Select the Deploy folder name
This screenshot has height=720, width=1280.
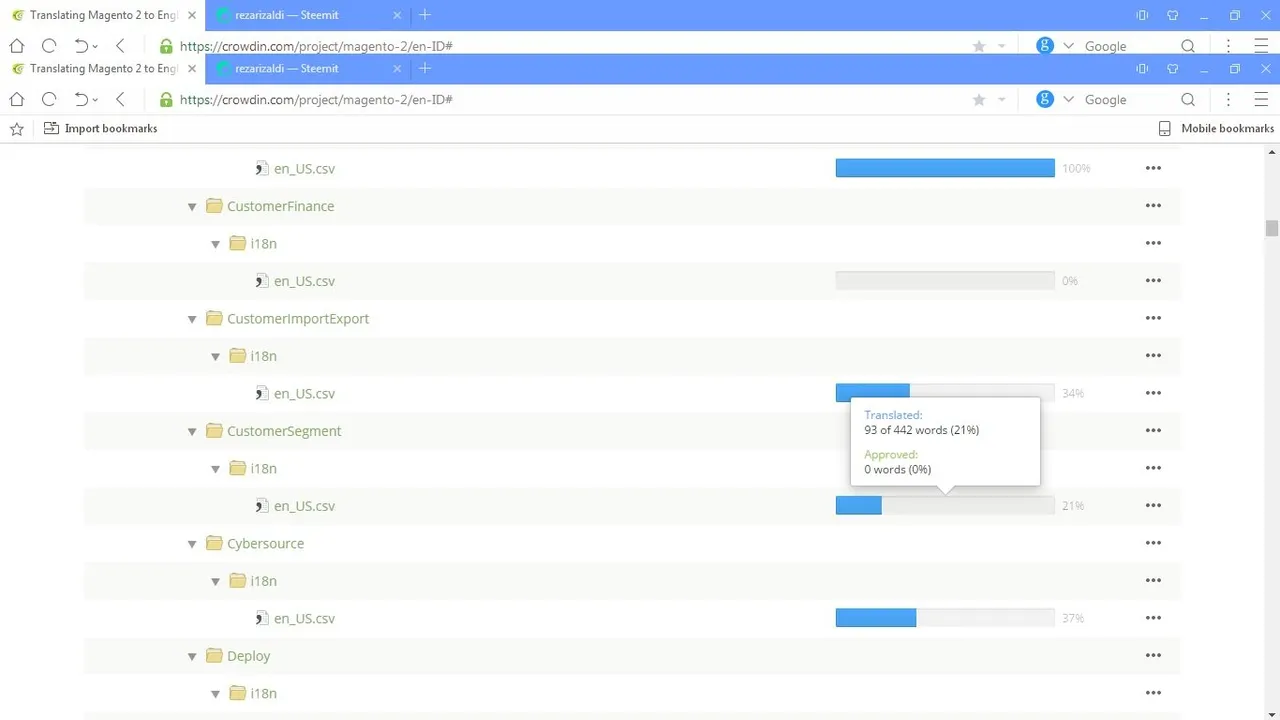(248, 656)
